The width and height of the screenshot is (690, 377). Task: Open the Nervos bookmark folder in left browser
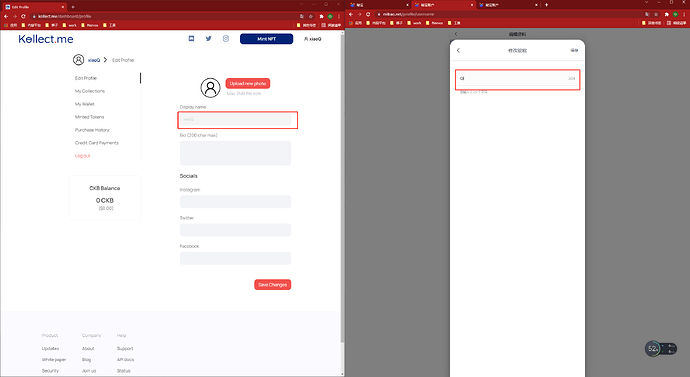[x=90, y=25]
